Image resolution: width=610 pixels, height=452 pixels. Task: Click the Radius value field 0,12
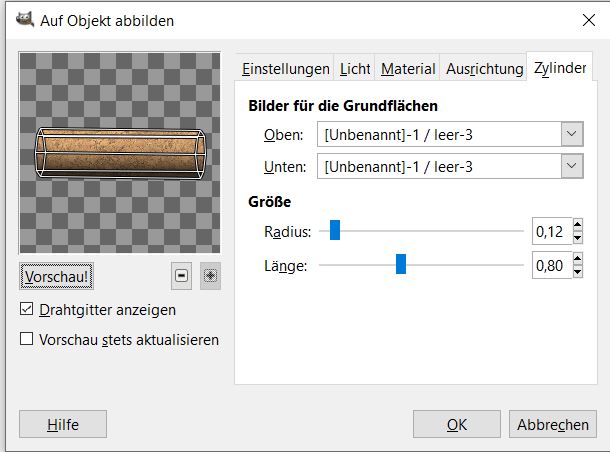click(552, 231)
